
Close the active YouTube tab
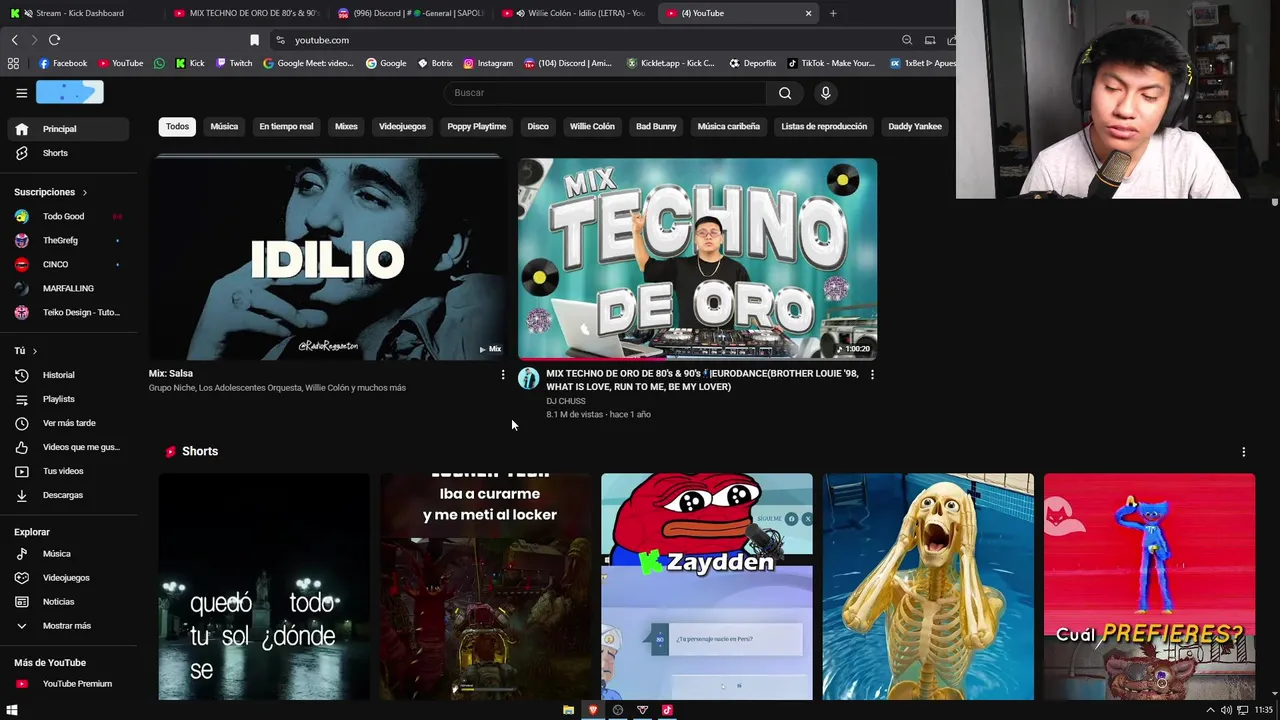point(808,13)
